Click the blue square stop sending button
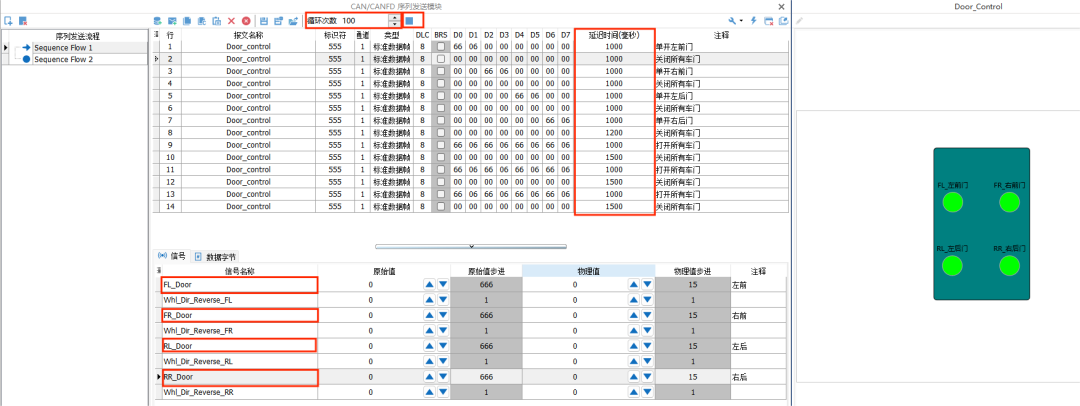Viewport: 1080px width, 406px height. (409, 21)
